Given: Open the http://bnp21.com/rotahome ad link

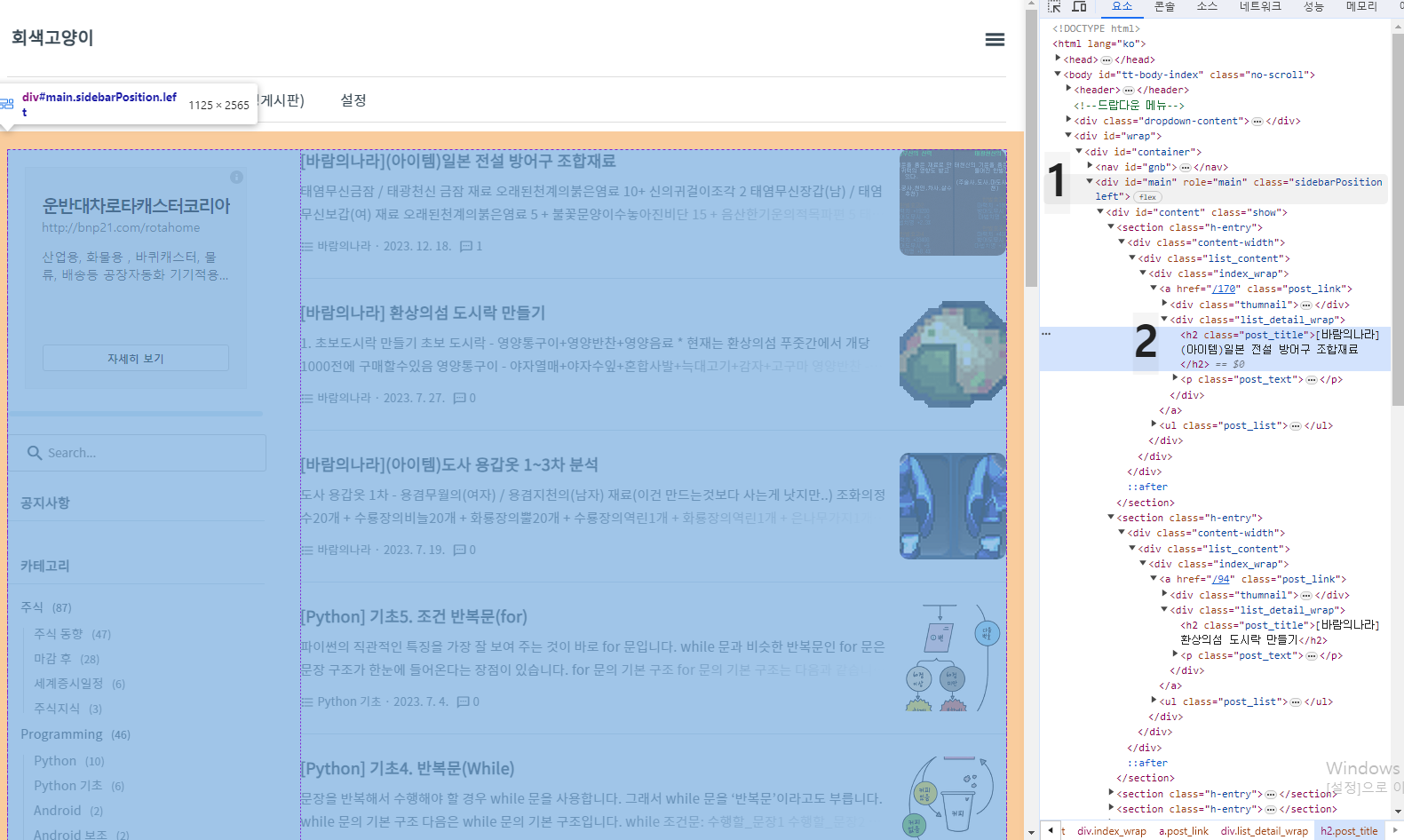Looking at the screenshot, I should tap(121, 227).
